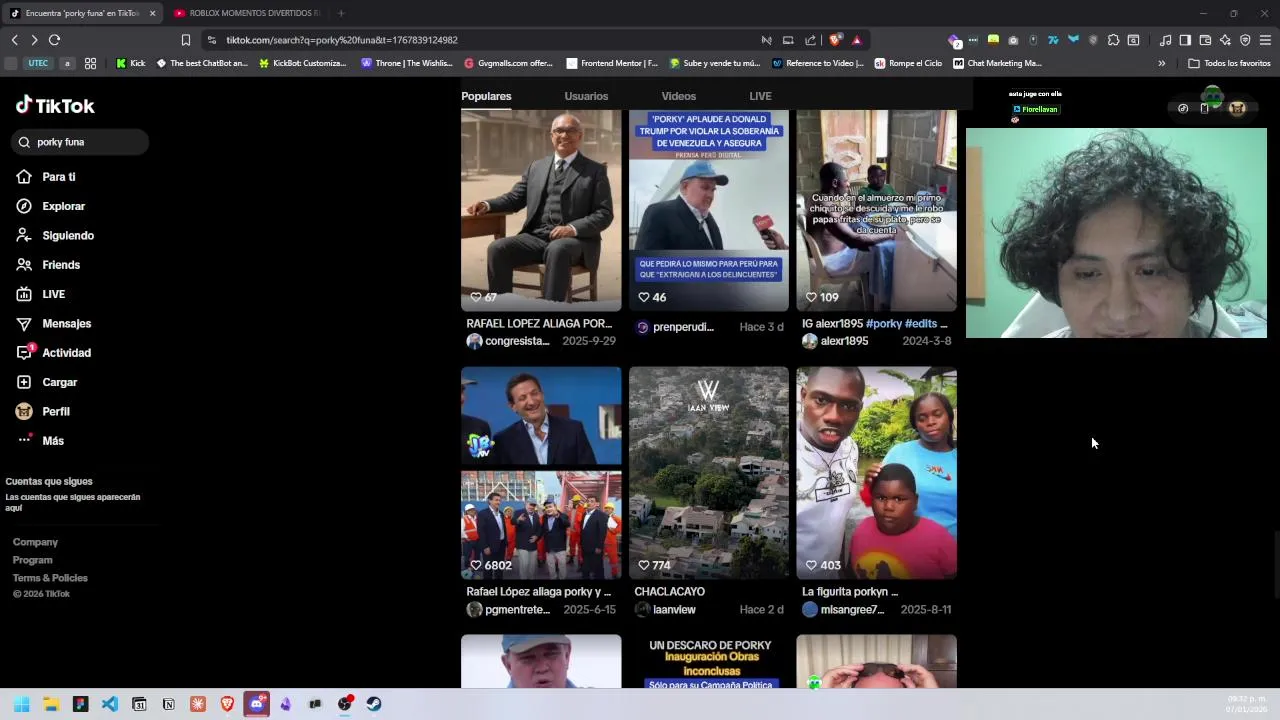This screenshot has width=1280, height=720.
Task: Open the almuerzo primo chiquito video
Action: click(x=876, y=210)
